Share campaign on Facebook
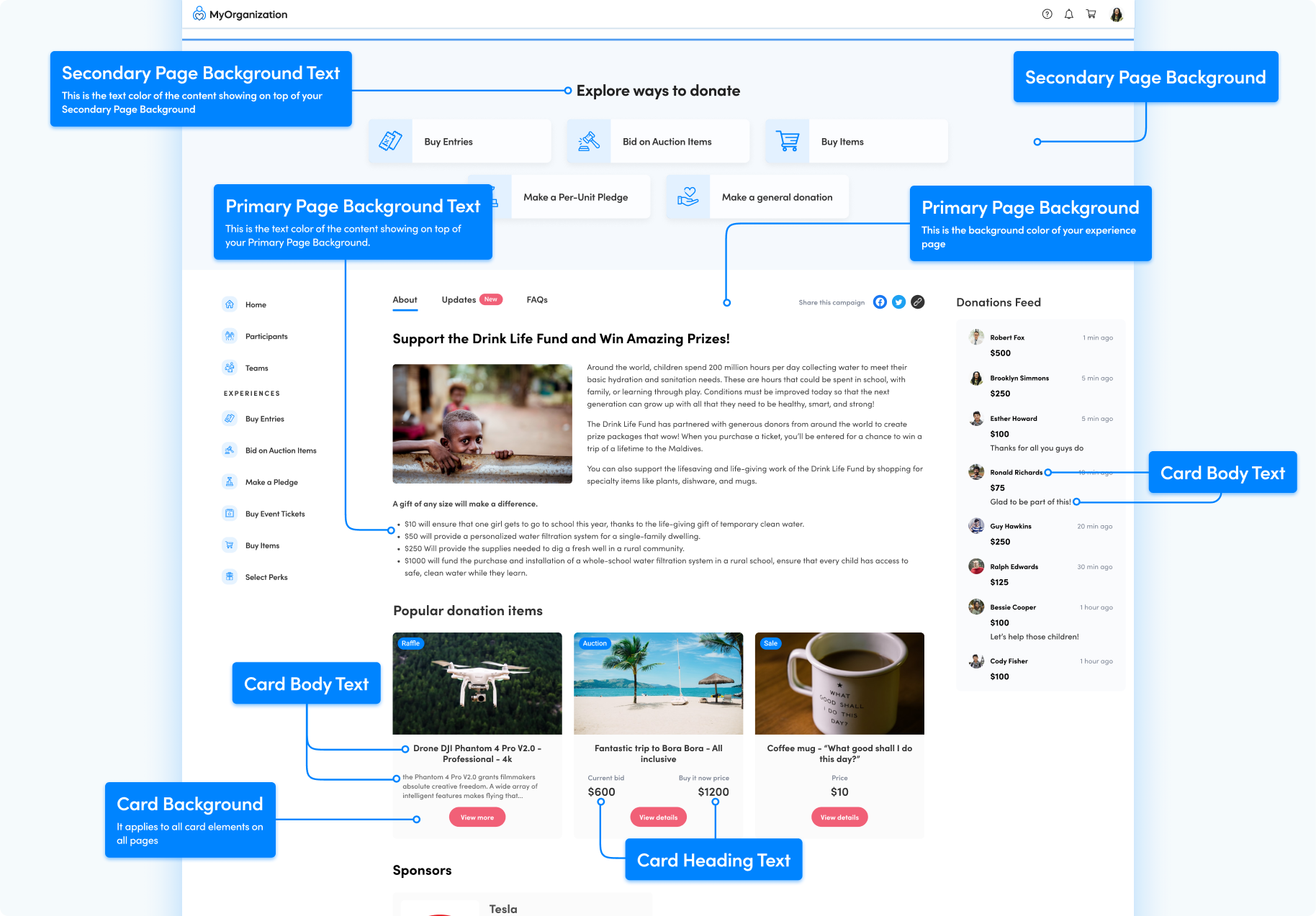The height and width of the screenshot is (916, 1316). 880,302
